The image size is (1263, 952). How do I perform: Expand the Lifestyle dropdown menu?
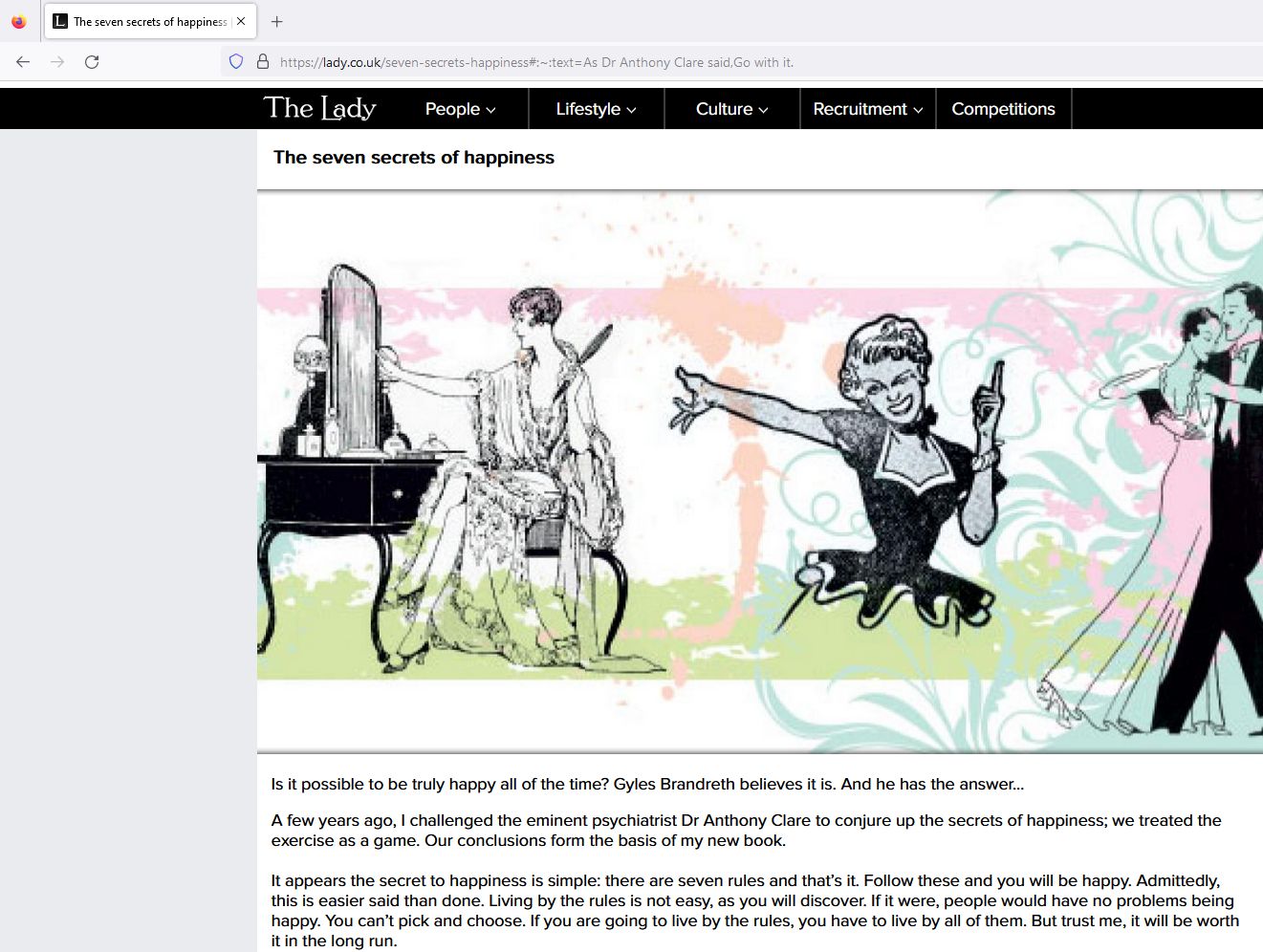596,109
